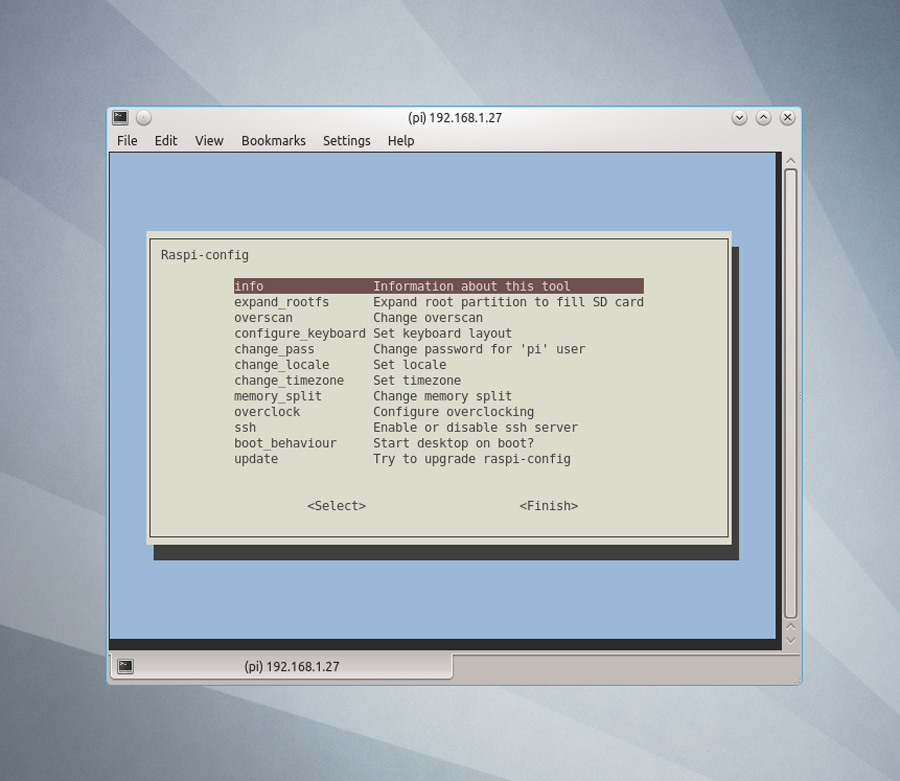Maximize window with the up-chevron title button

click(x=763, y=118)
